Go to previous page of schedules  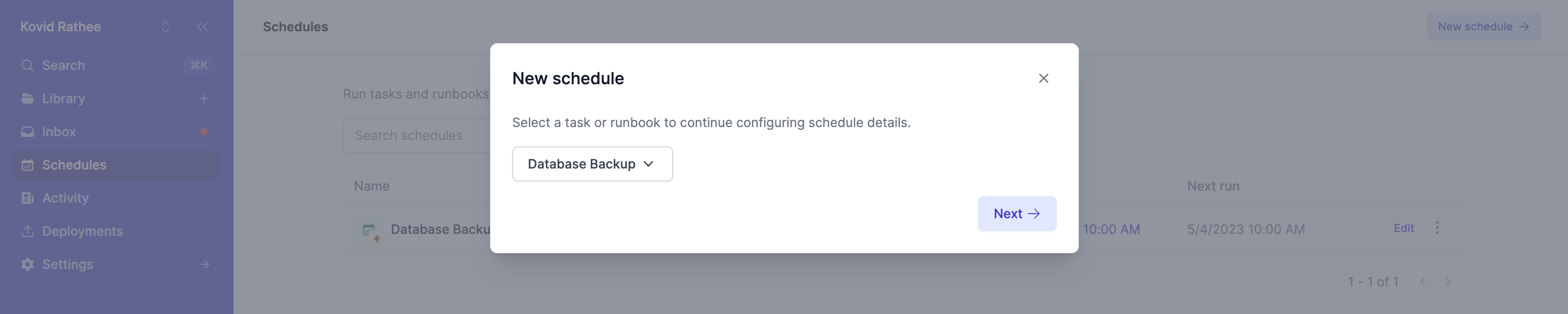click(x=1423, y=282)
